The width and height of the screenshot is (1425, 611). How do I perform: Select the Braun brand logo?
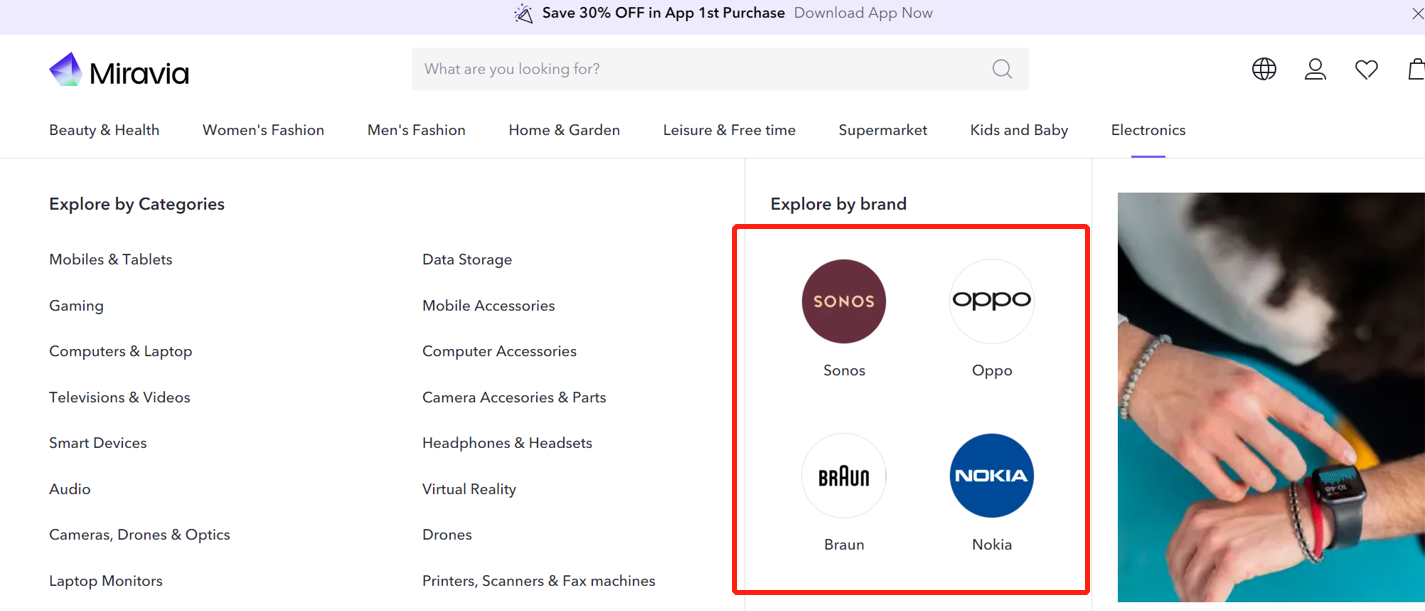point(844,476)
